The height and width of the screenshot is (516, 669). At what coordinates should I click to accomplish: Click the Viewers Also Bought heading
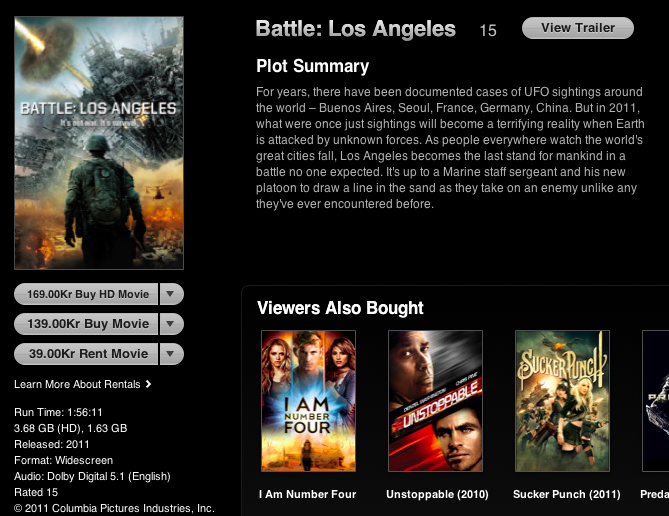pos(340,308)
